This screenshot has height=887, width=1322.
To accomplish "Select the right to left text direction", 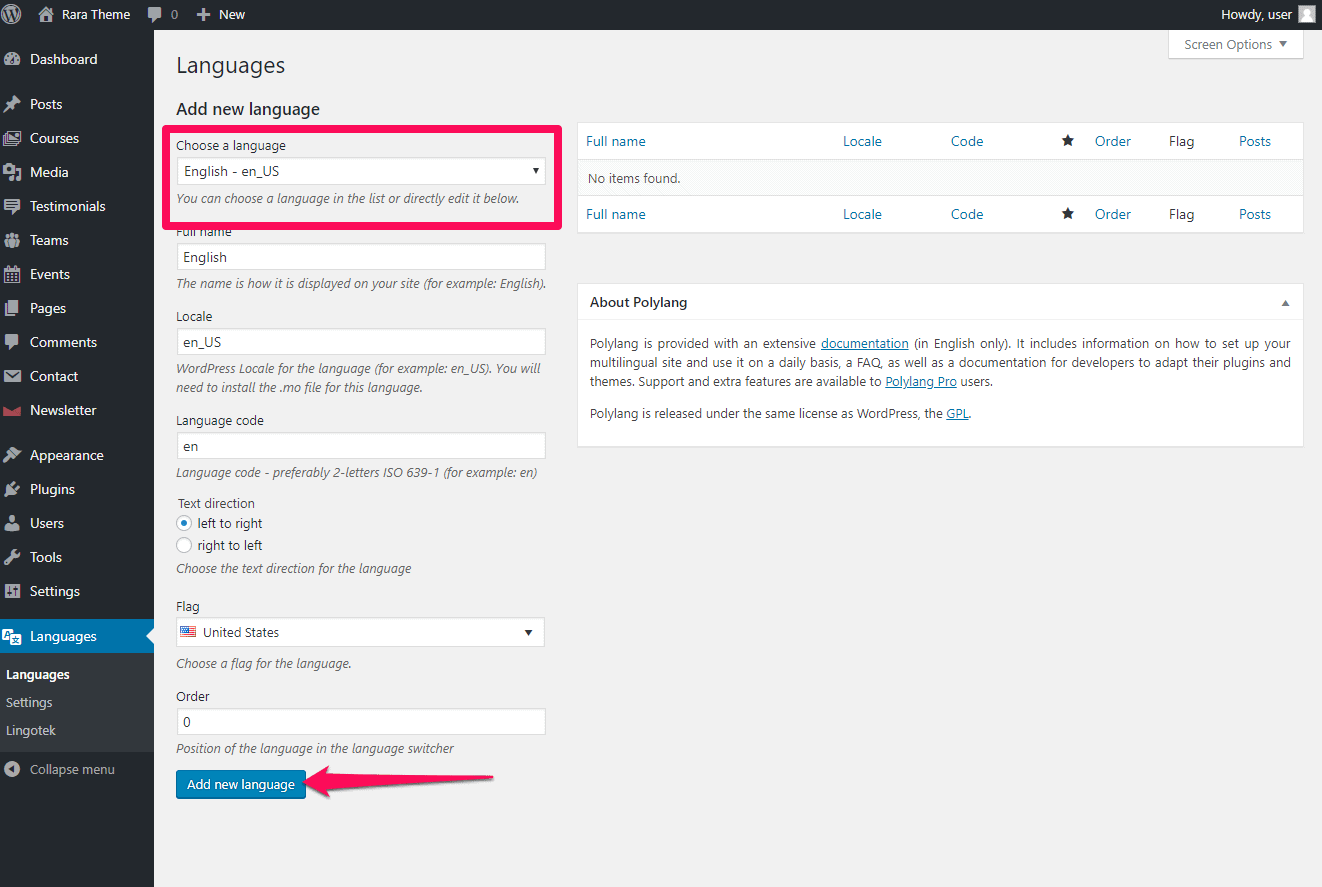I will [184, 545].
